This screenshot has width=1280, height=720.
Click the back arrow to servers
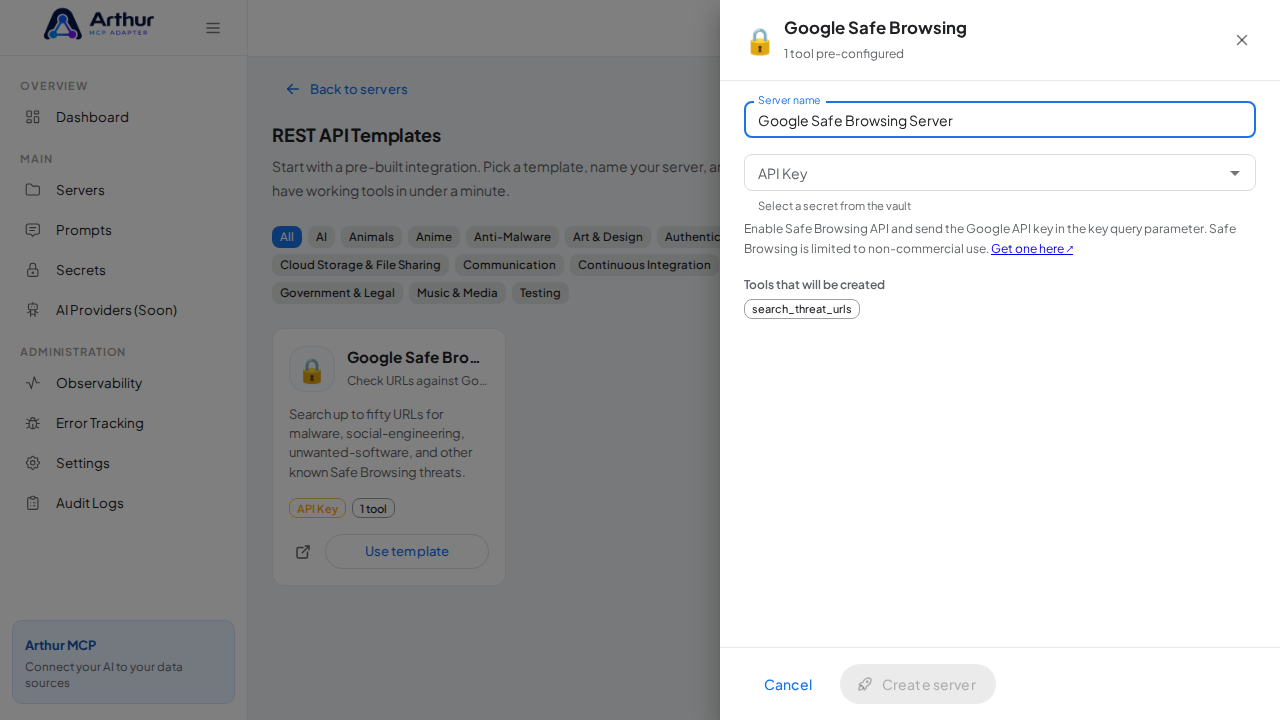click(293, 89)
